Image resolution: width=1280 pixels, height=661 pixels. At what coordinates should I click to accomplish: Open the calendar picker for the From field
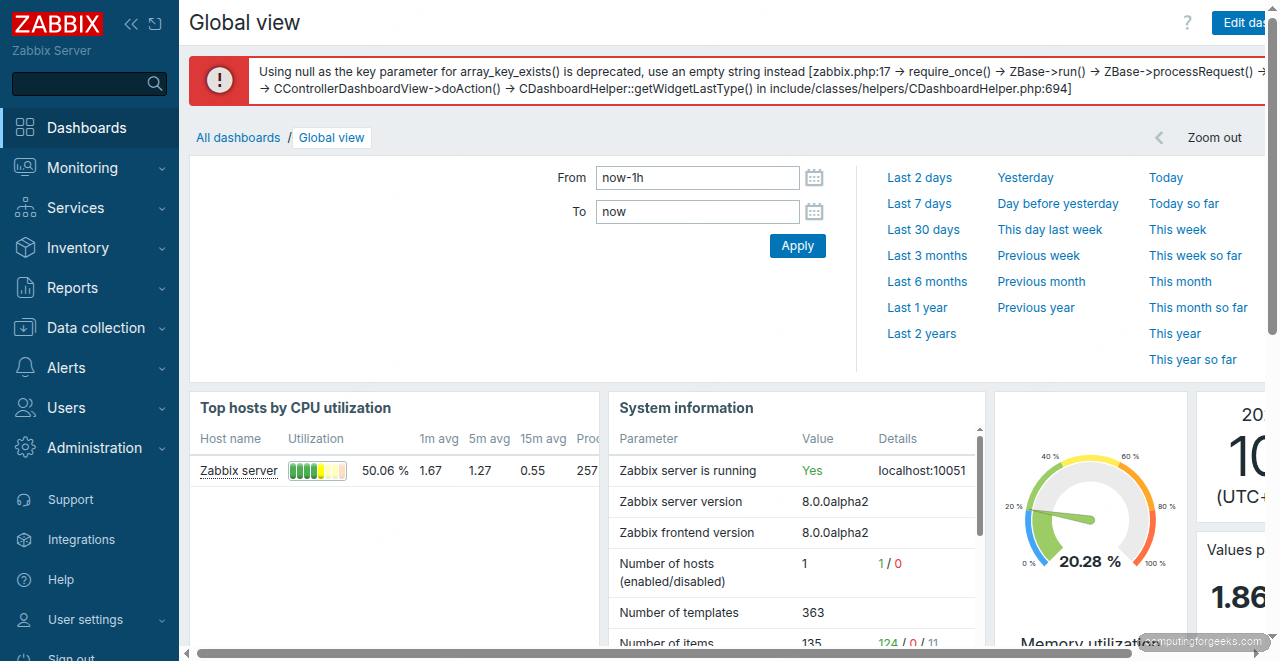813,177
